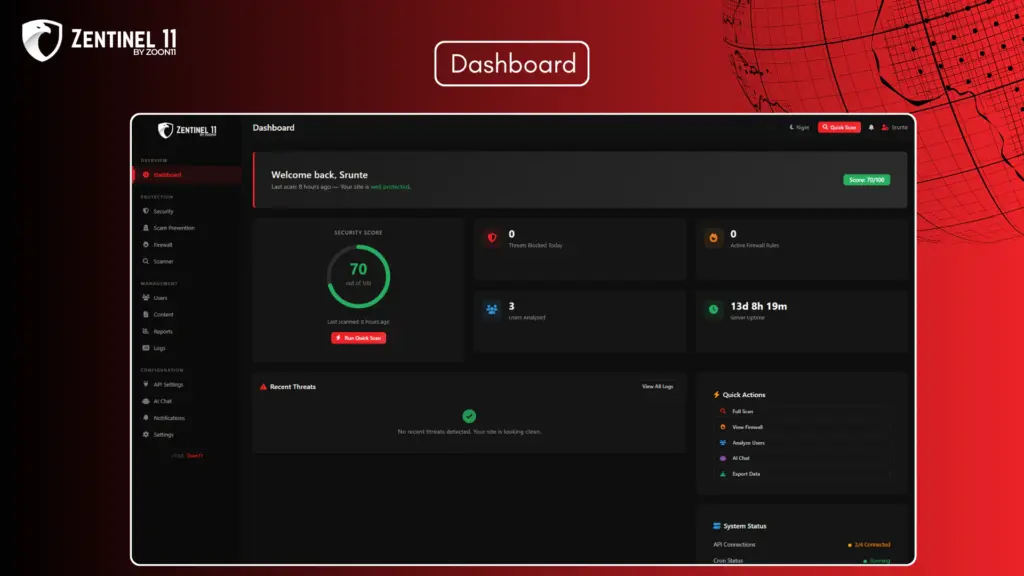The image size is (1024, 576).
Task: Click the red Quick Scan header button
Action: click(839, 128)
